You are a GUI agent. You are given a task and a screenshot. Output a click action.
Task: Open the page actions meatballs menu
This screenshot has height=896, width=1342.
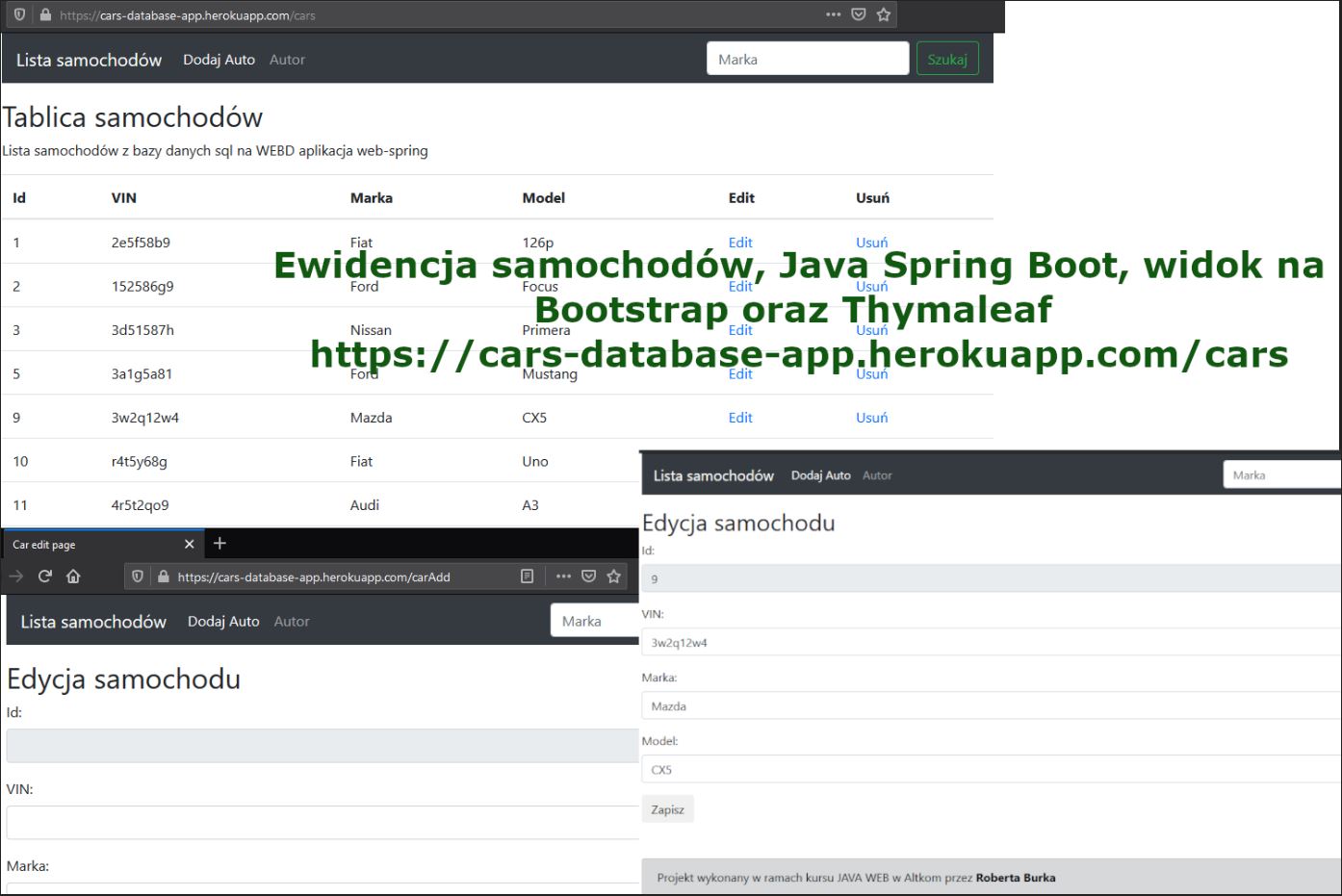click(832, 14)
